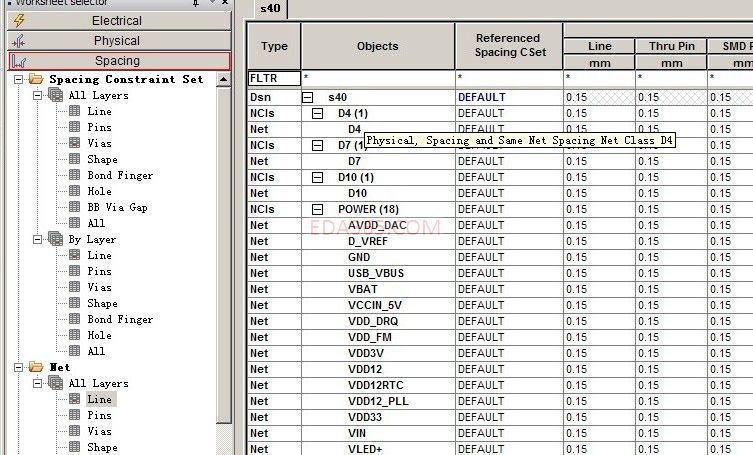
Task: Select the GND net name
Action: tap(359, 257)
